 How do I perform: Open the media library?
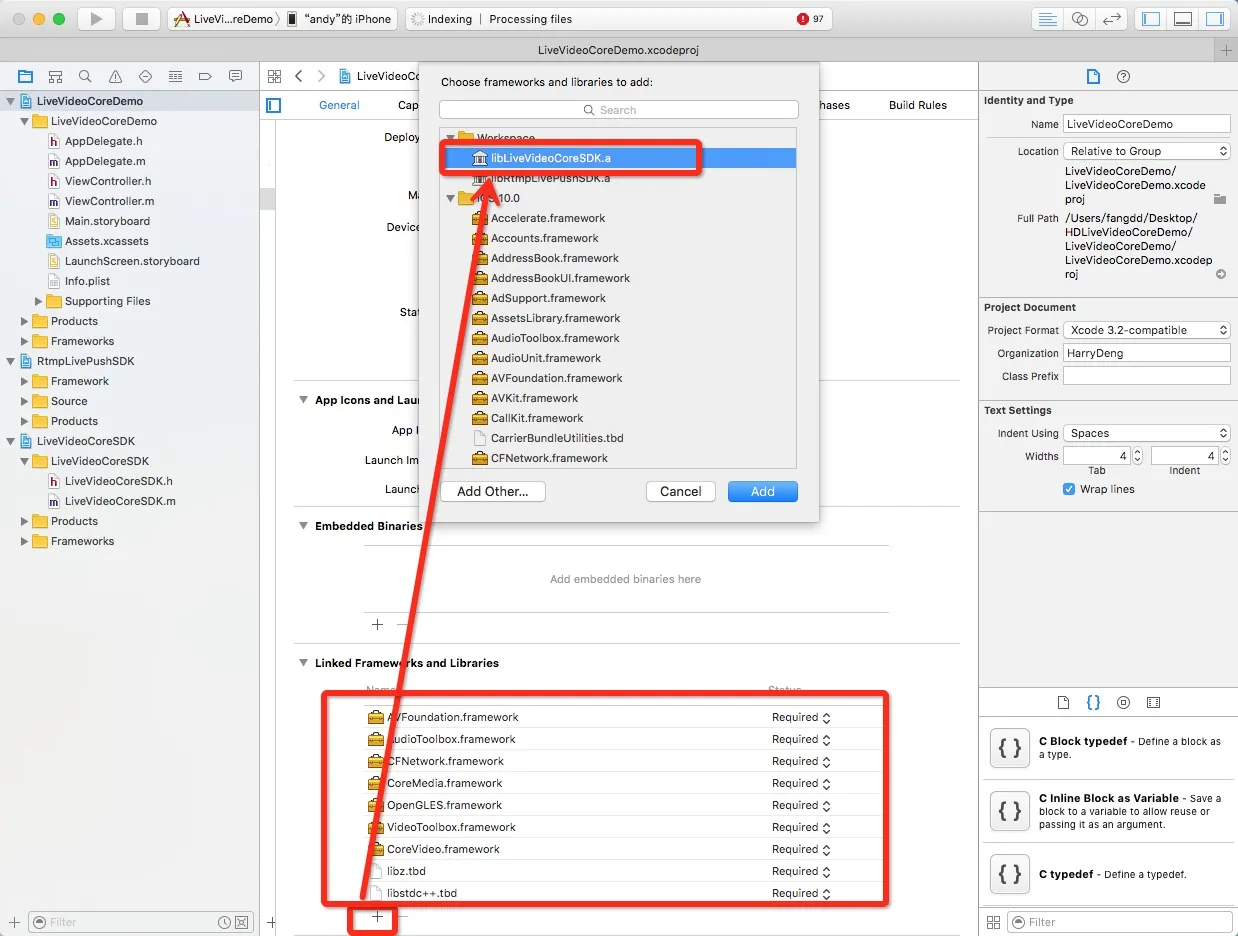(x=1153, y=702)
